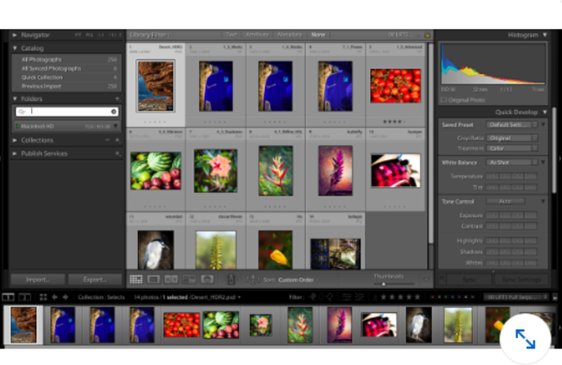The image size is (562, 365).
Task: Open People view in the toolbar
Action: coord(207,279)
